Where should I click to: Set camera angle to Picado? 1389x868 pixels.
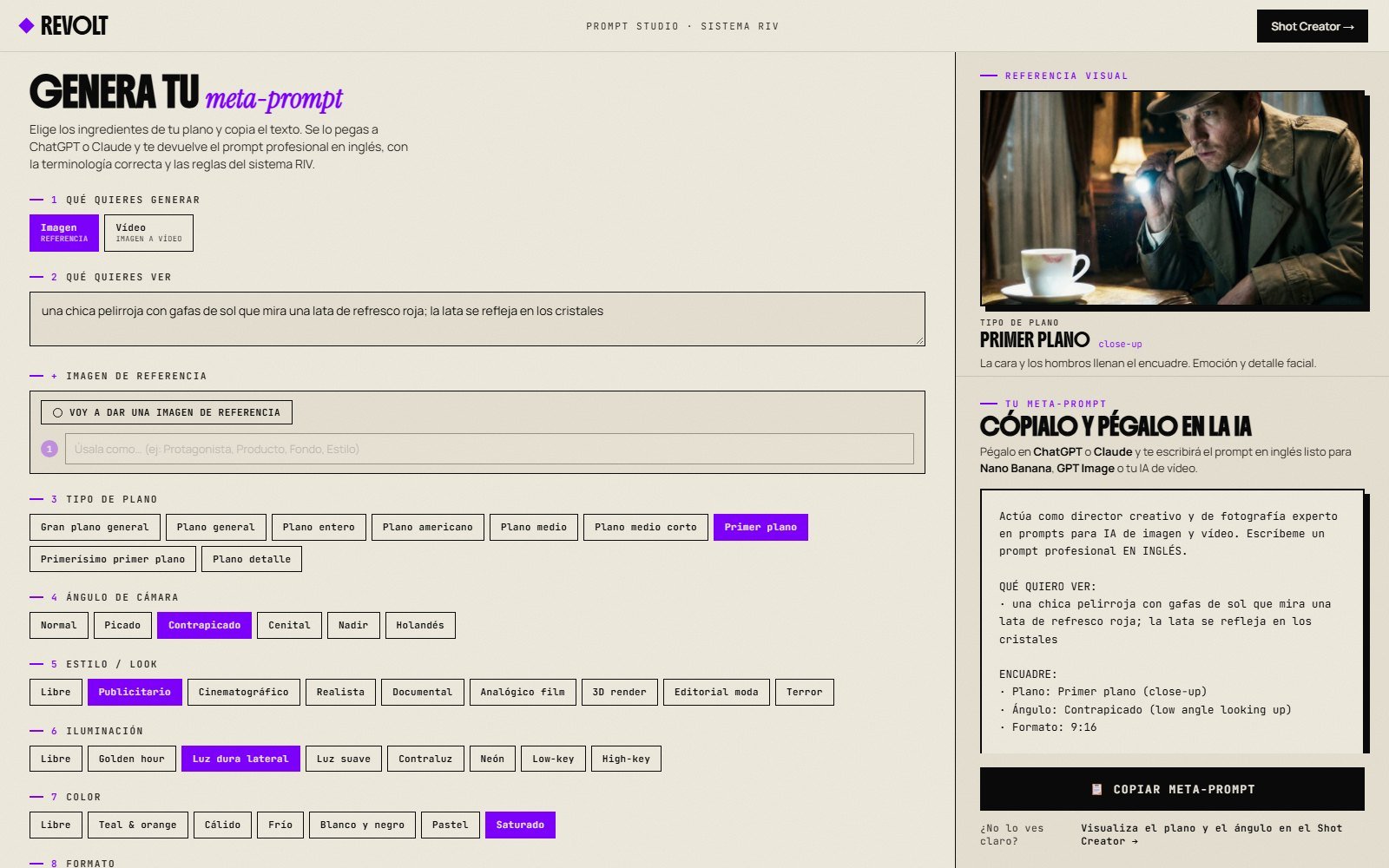(x=122, y=625)
